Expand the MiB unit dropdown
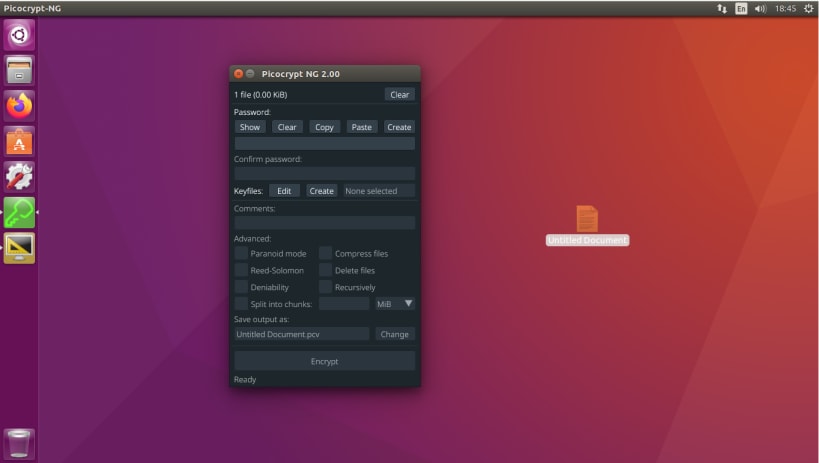Image resolution: width=819 pixels, height=463 pixels. (395, 304)
